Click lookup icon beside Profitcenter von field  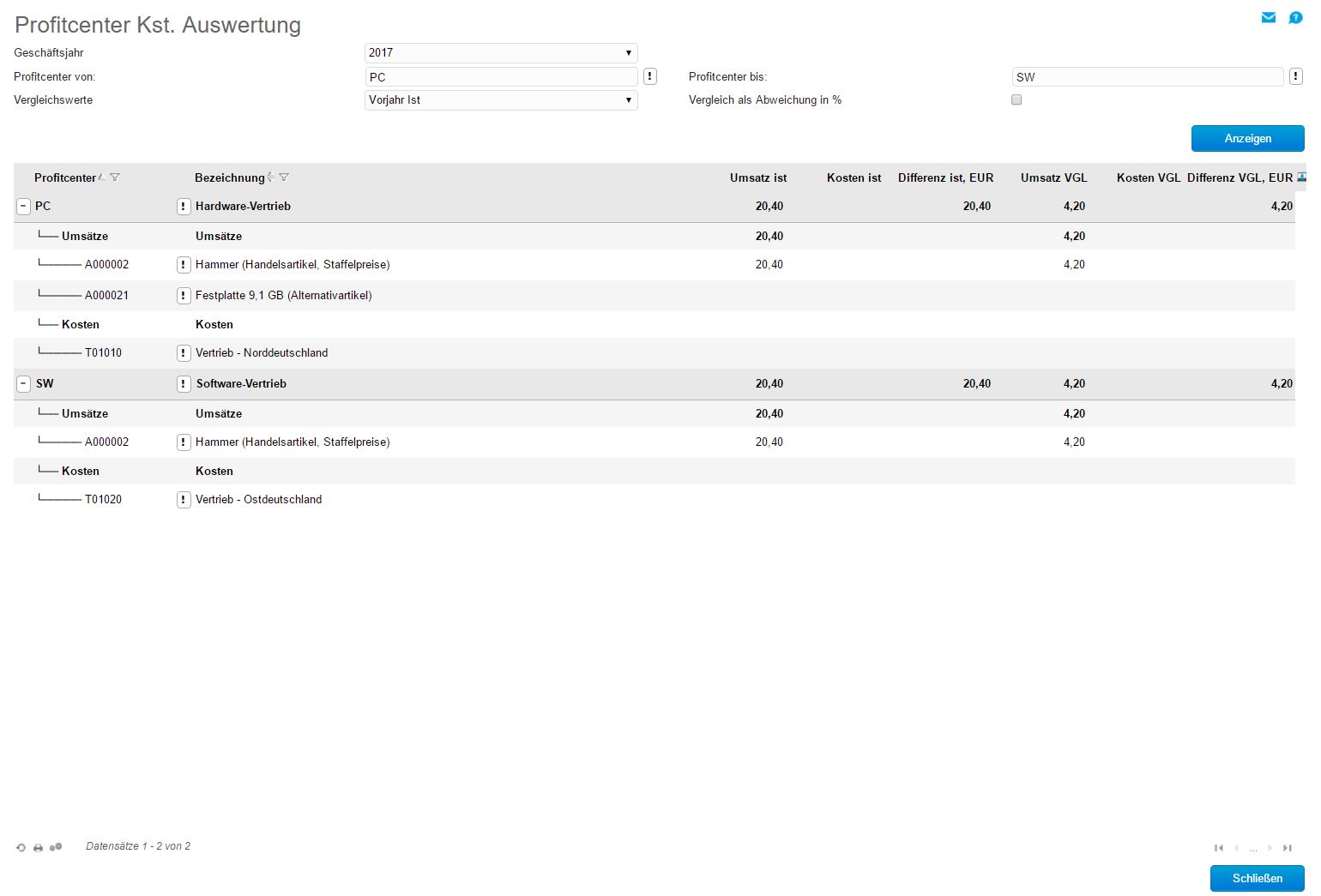click(x=650, y=77)
